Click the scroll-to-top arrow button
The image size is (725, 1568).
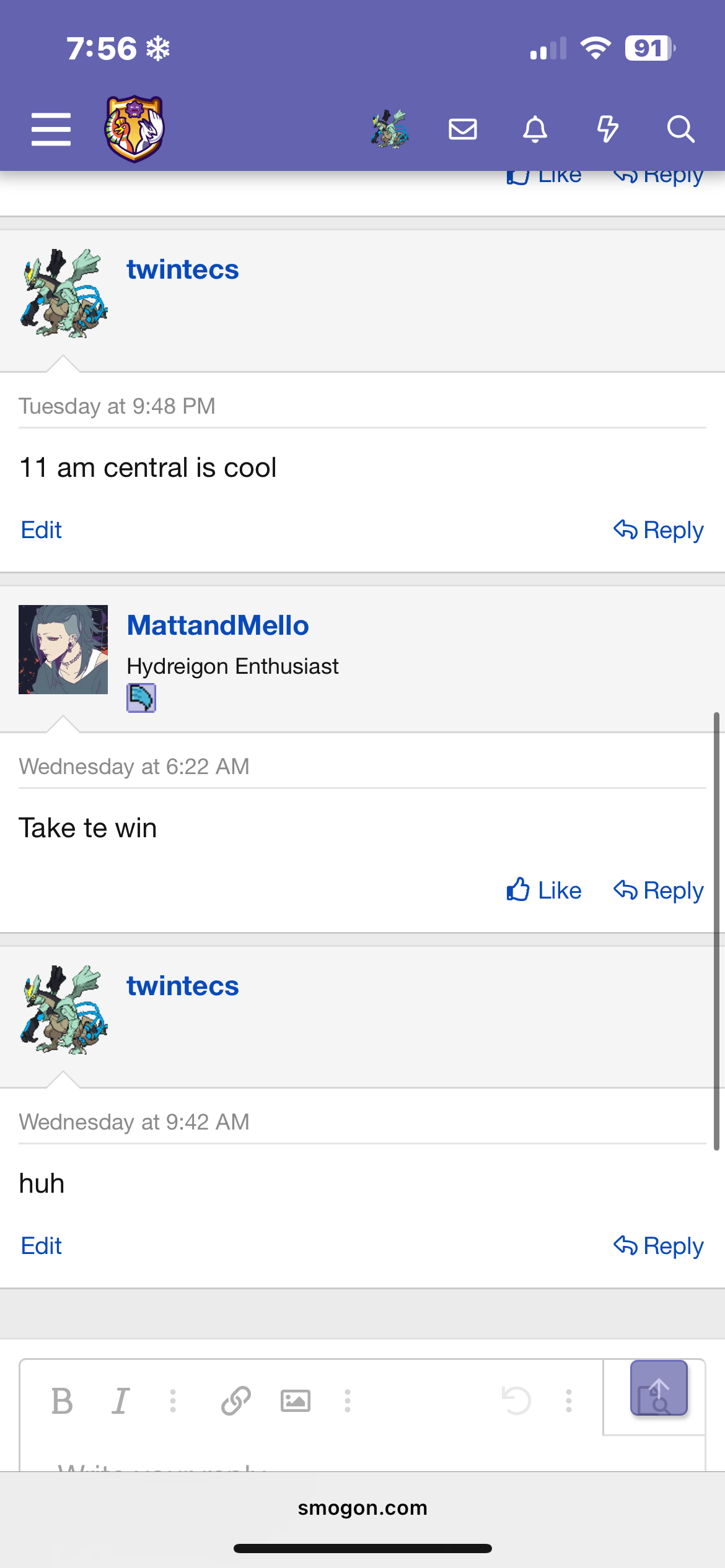659,1388
